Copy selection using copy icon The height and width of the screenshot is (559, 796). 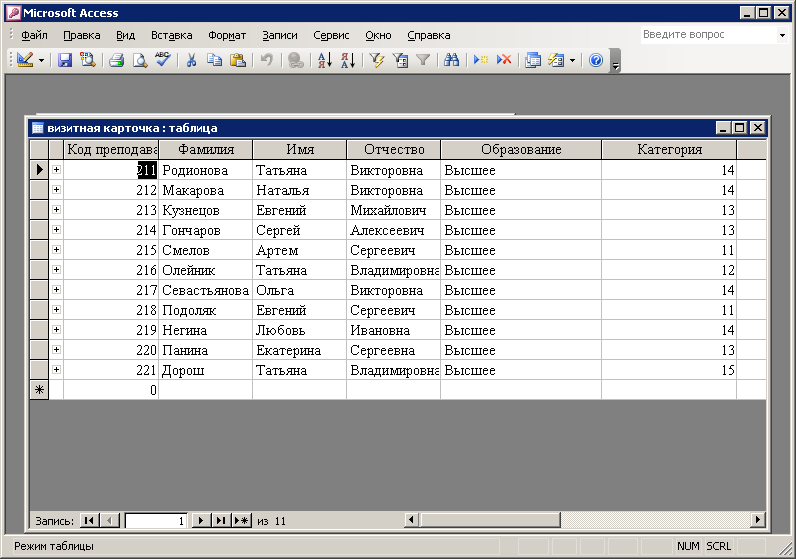tap(215, 60)
